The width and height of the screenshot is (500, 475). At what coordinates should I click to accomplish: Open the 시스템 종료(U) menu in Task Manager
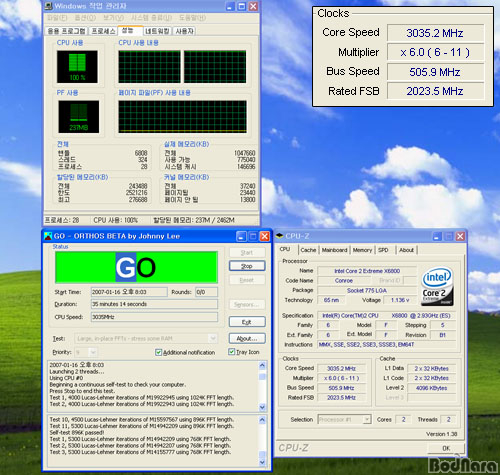pos(152,18)
